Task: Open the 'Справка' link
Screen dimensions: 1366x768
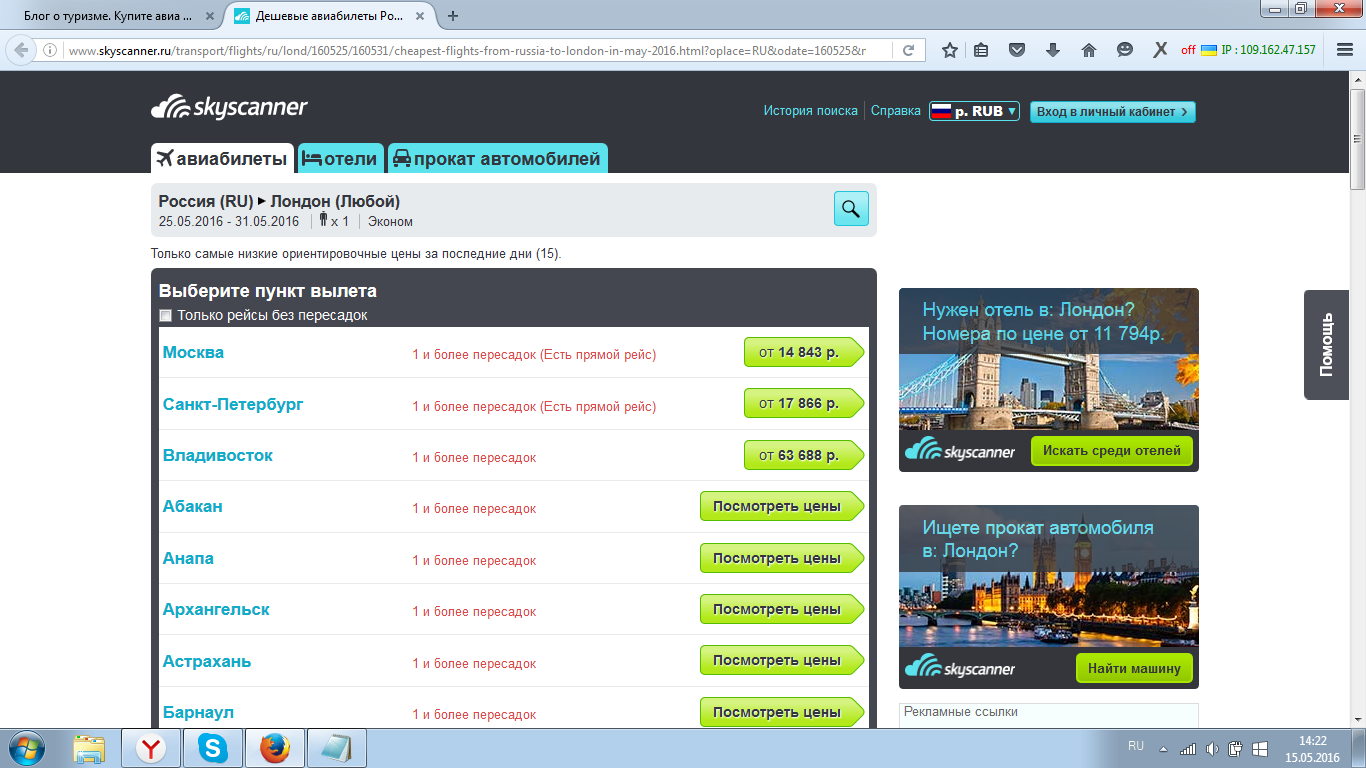Action: [896, 111]
